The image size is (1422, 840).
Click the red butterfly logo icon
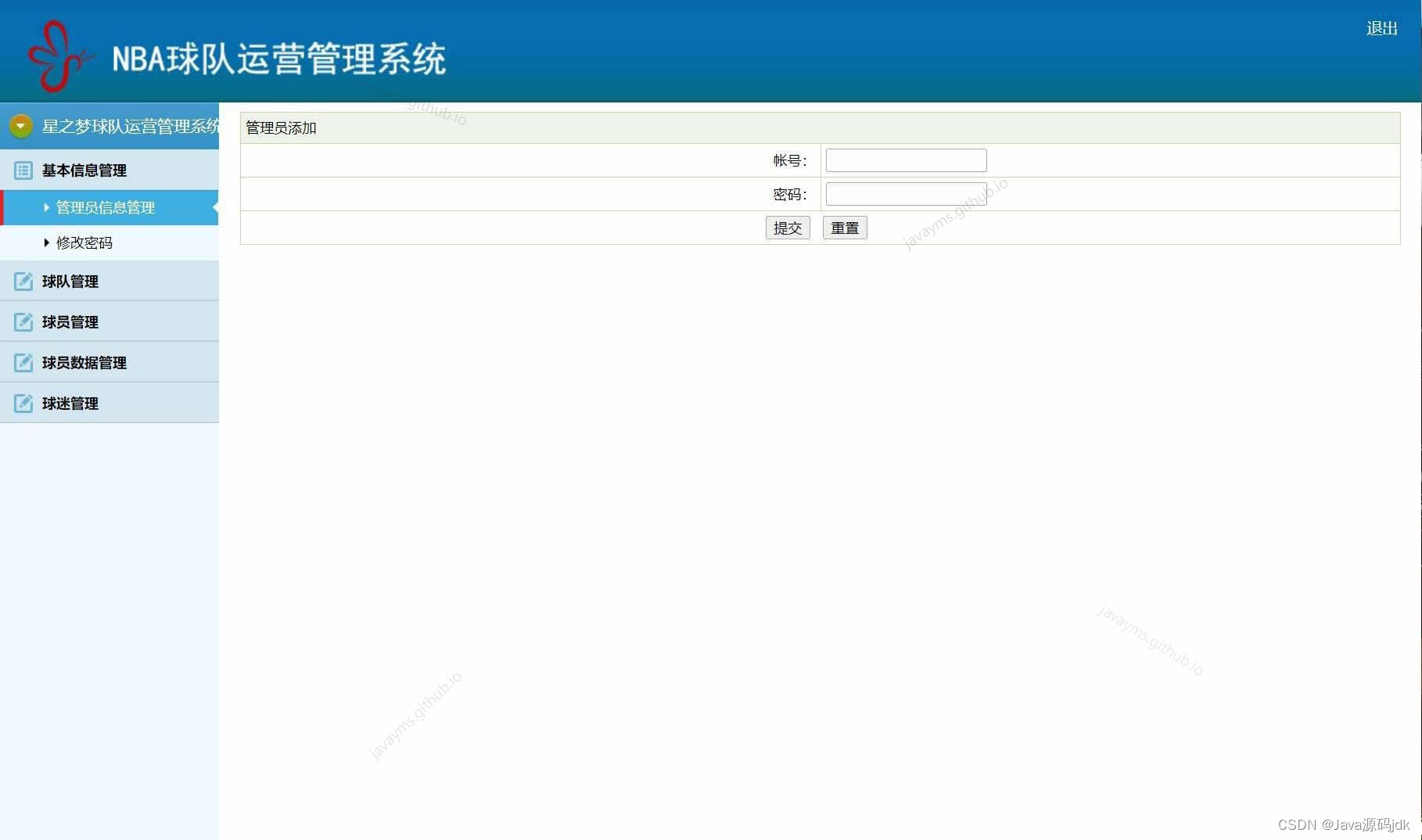point(60,56)
